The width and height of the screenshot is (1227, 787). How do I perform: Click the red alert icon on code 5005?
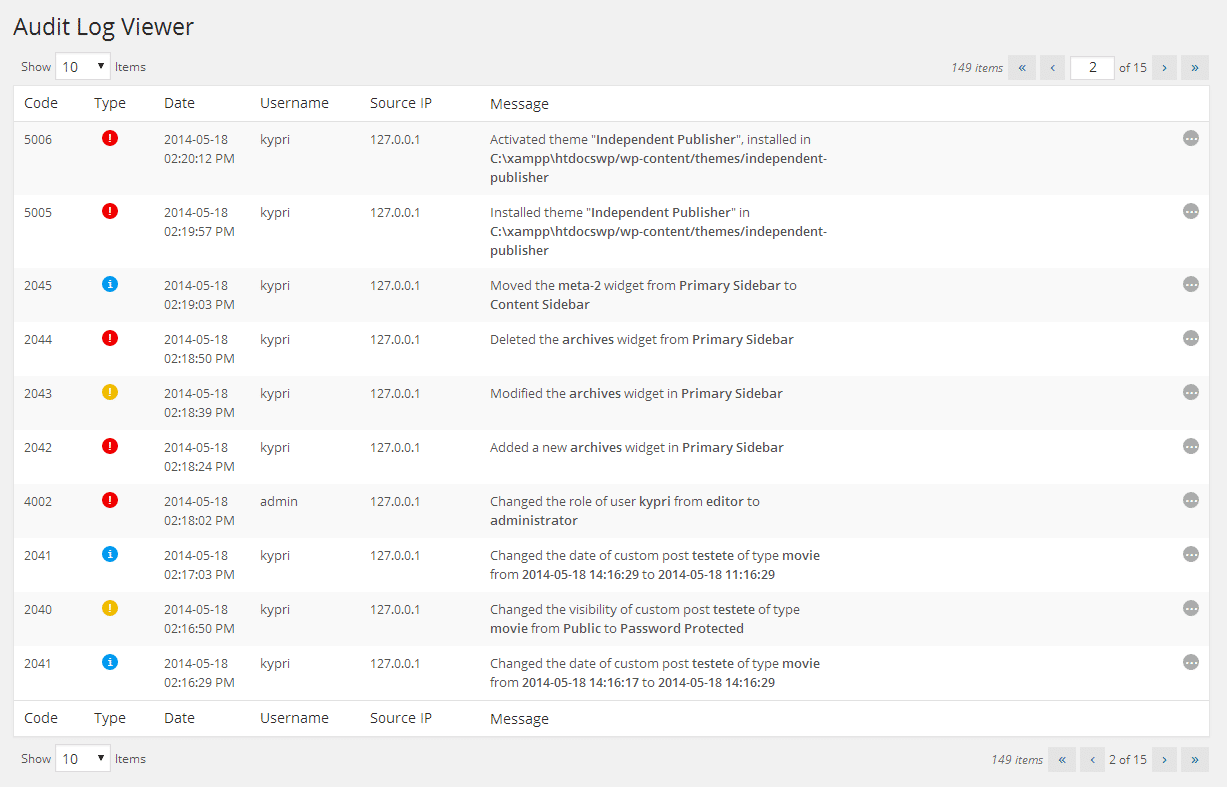[x=110, y=211]
